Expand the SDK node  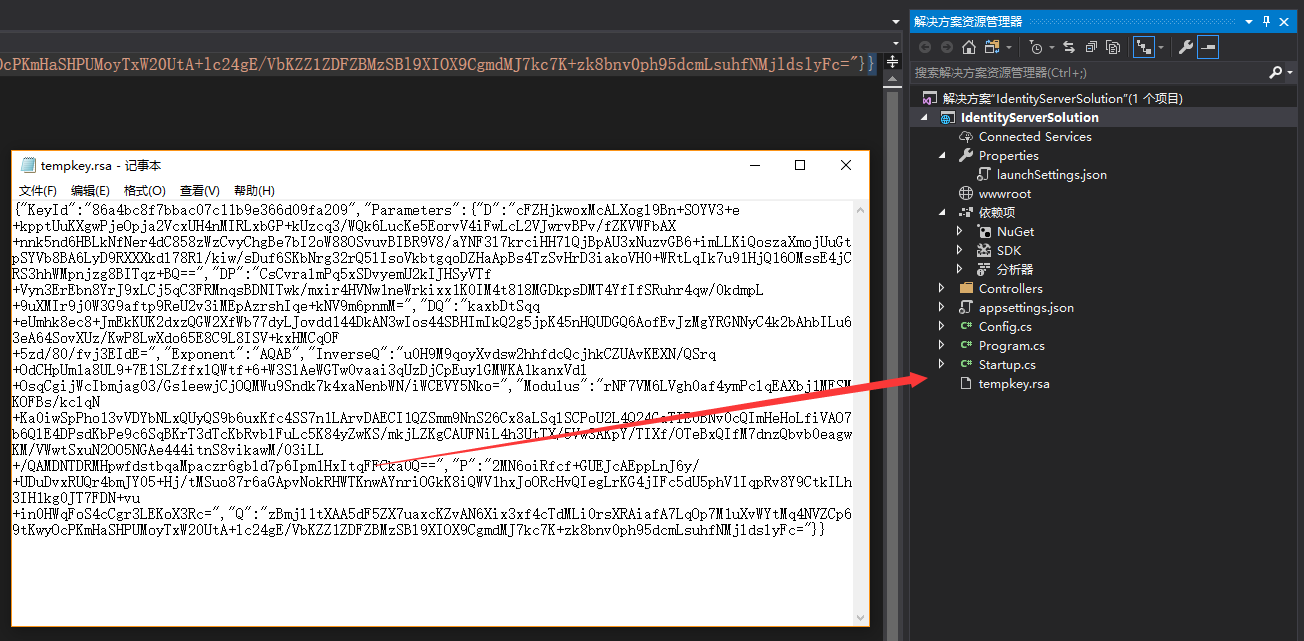(x=960, y=250)
